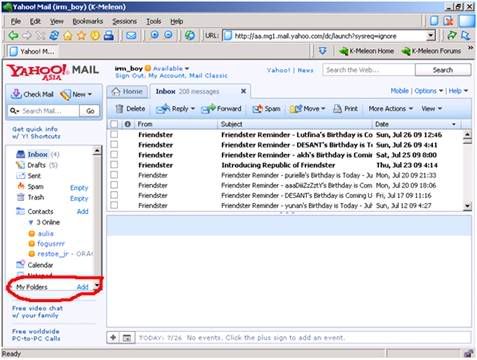Open the Options dropdown

(x=429, y=91)
